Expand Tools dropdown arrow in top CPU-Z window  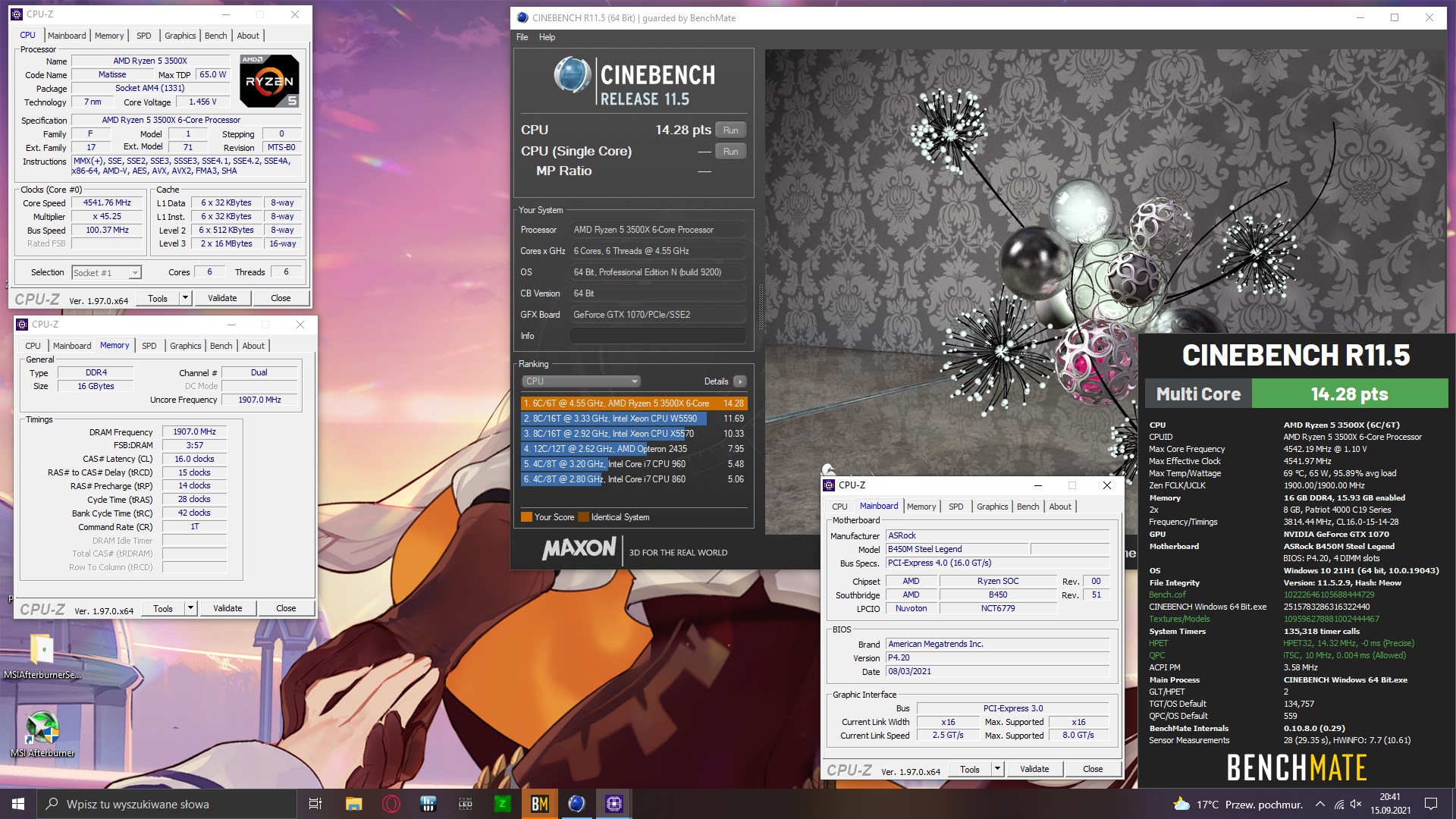coord(184,299)
